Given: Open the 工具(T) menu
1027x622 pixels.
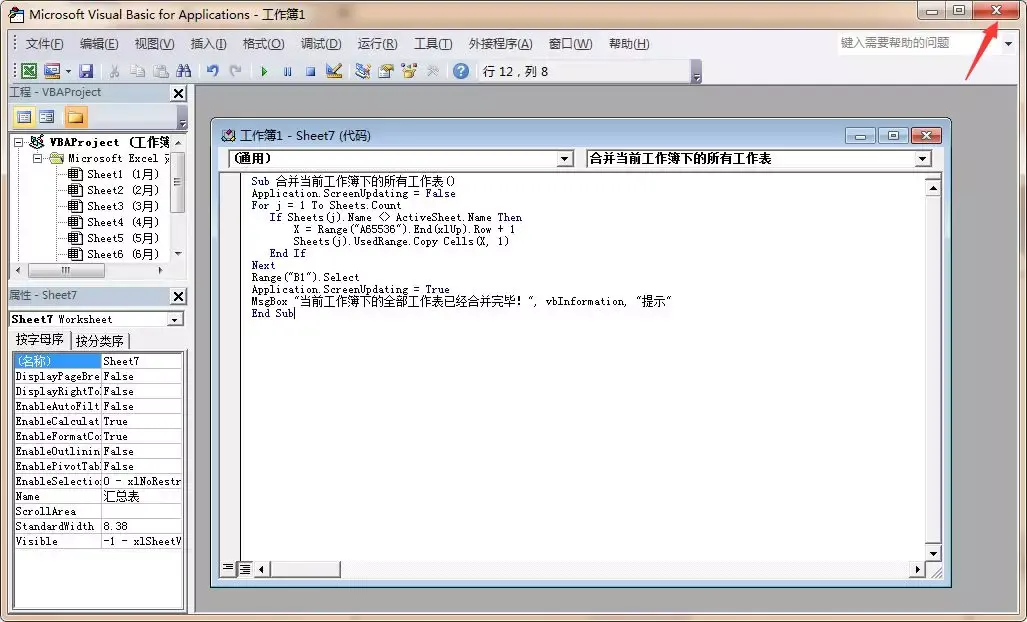Looking at the screenshot, I should (x=433, y=44).
